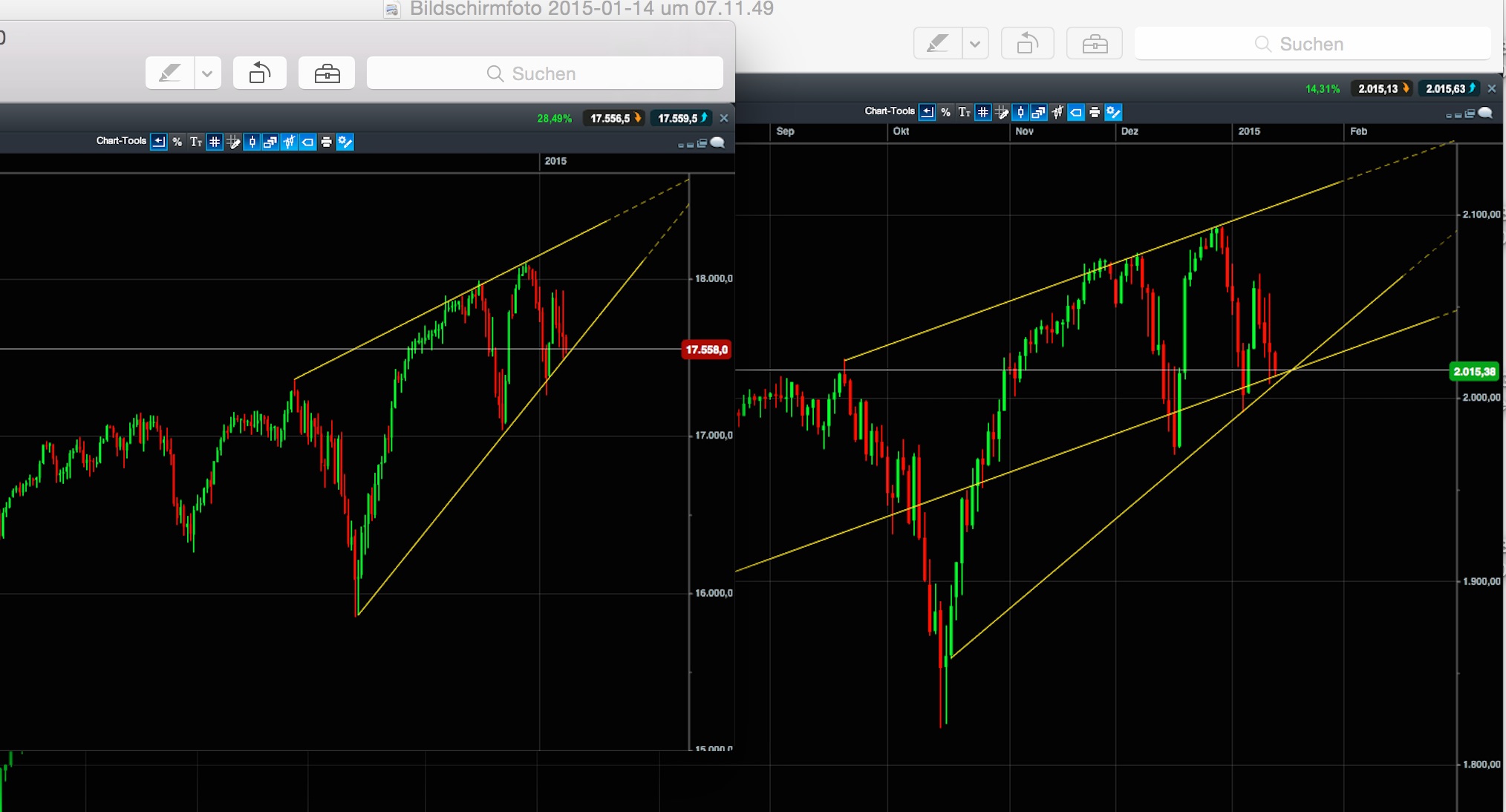Image resolution: width=1506 pixels, height=812 pixels.
Task: Open the chart layout windows icon
Action: tap(270, 142)
